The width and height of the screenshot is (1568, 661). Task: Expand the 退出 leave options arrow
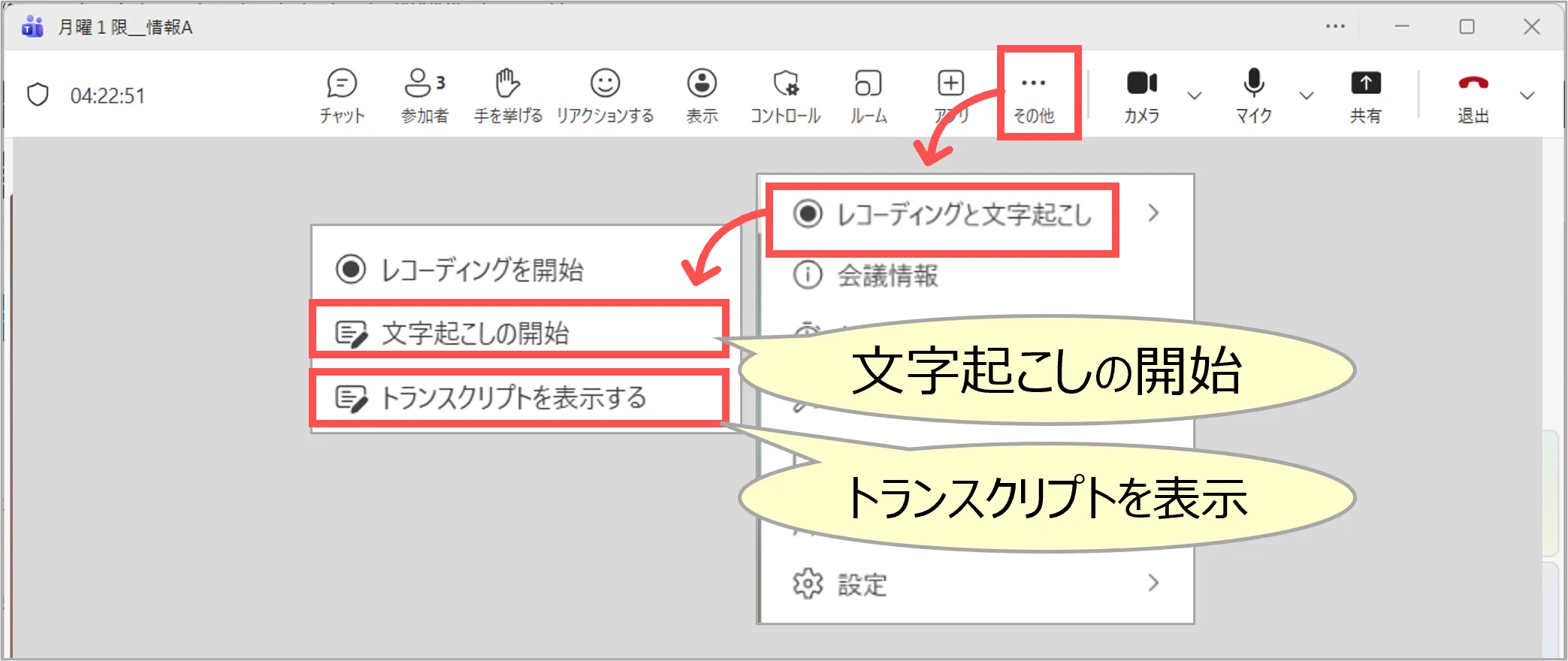(1527, 95)
